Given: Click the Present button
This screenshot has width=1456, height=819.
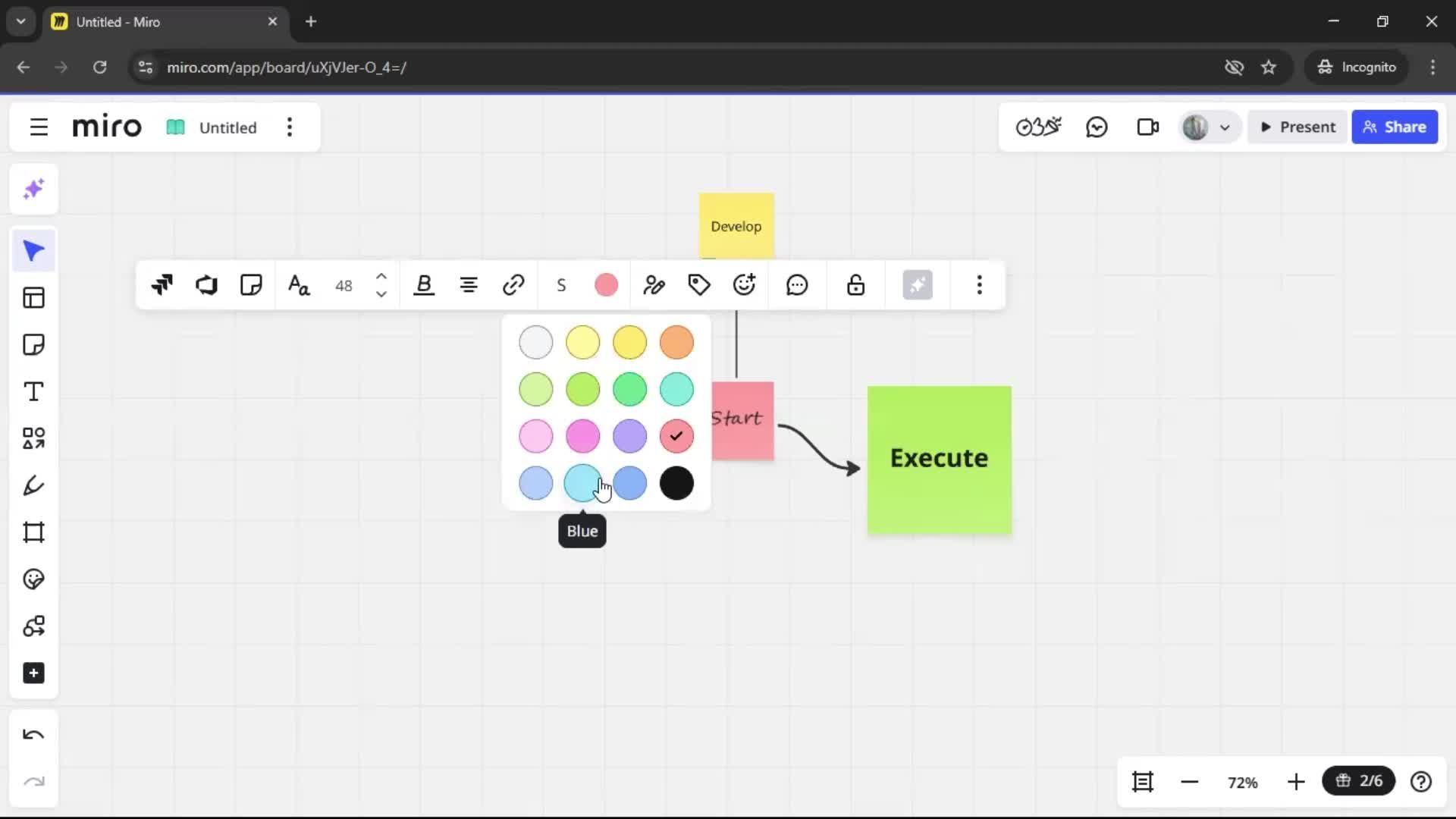Looking at the screenshot, I should tap(1298, 127).
